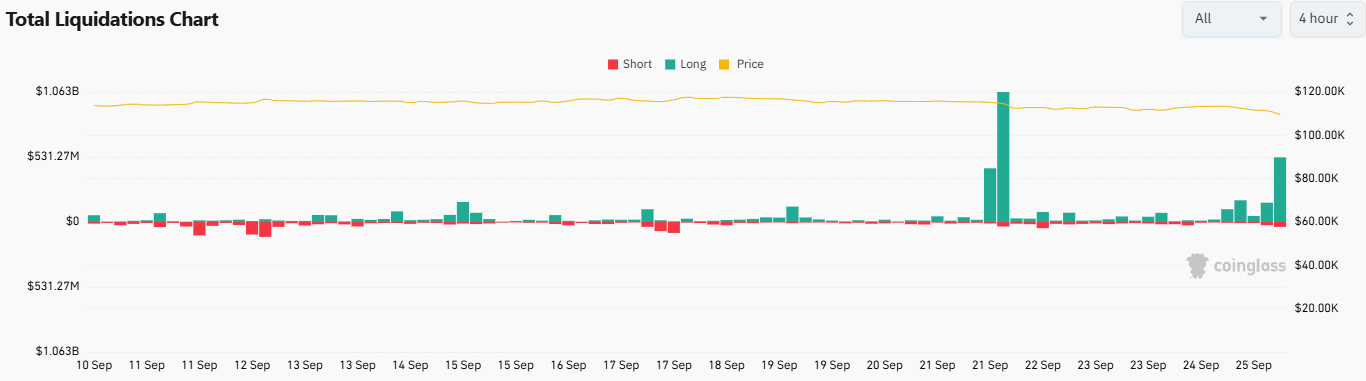Image resolution: width=1366 pixels, height=381 pixels.
Task: Select the large green bar on 25 Sep
Action: pos(1279,189)
